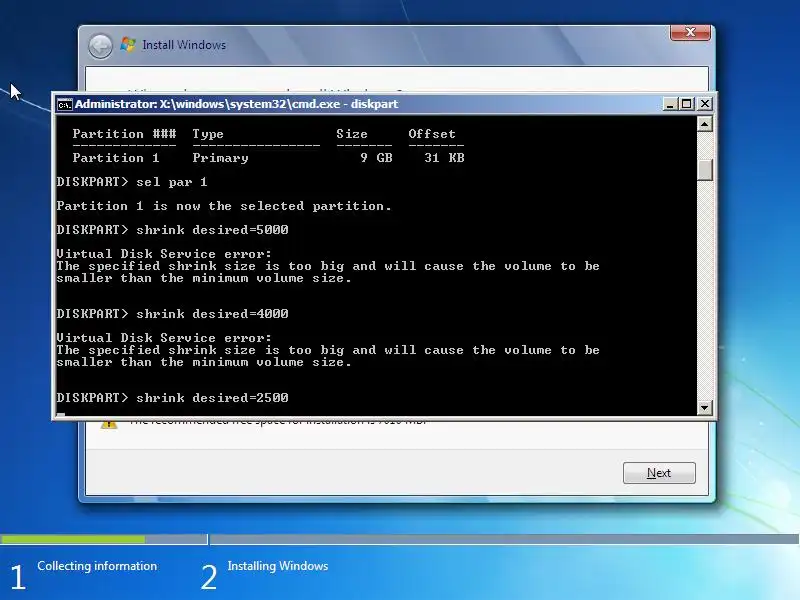This screenshot has height=600, width=800.
Task: Click the 'shrink desired=2500' command line
Action: 172,398
